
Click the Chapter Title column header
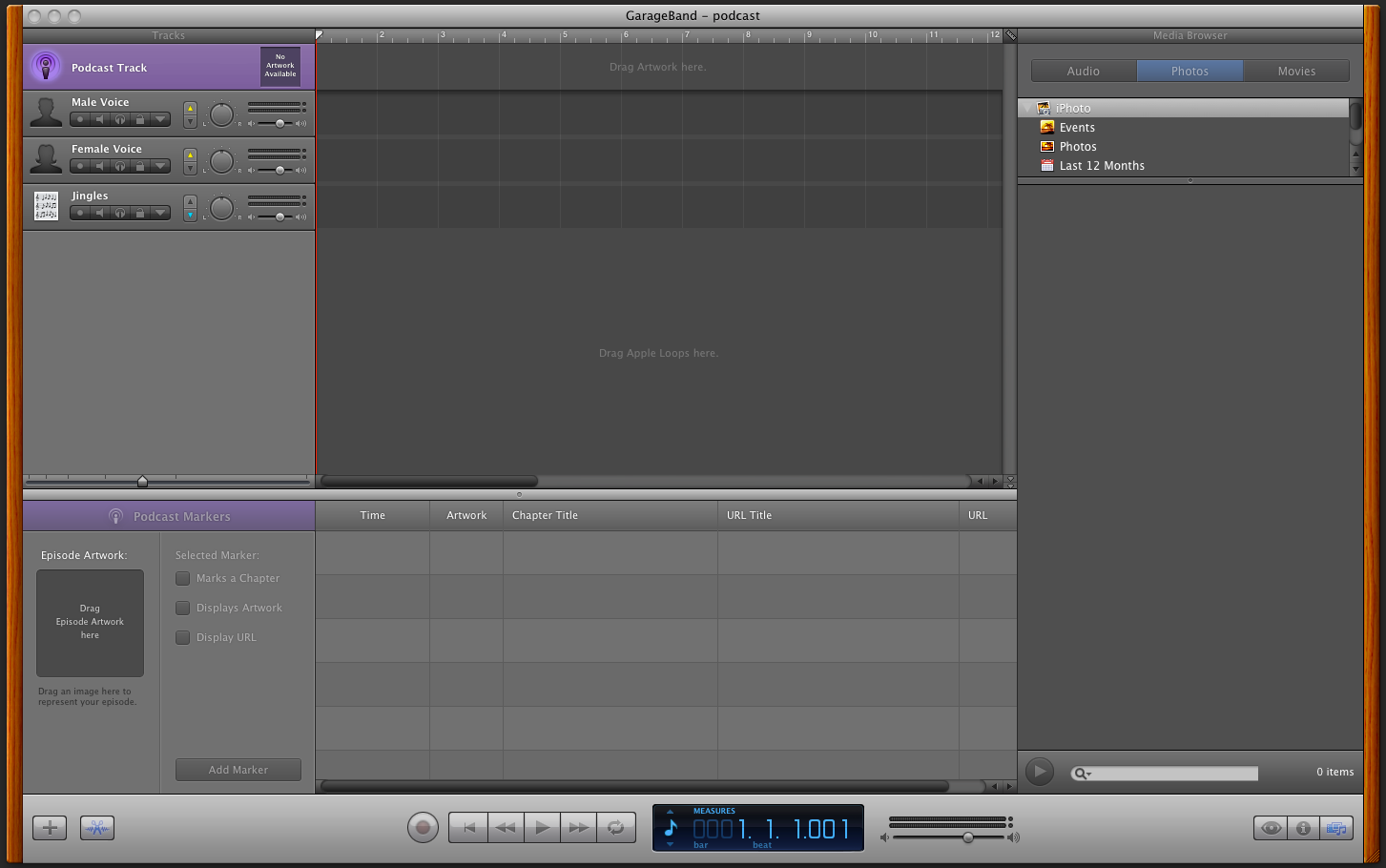610,515
